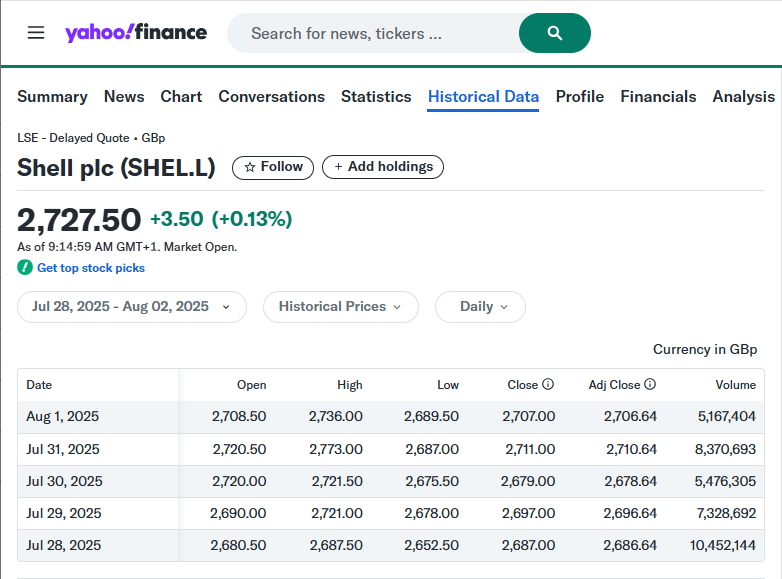Click the info icon next to Adj Close
This screenshot has height=579, width=782.
tap(650, 384)
